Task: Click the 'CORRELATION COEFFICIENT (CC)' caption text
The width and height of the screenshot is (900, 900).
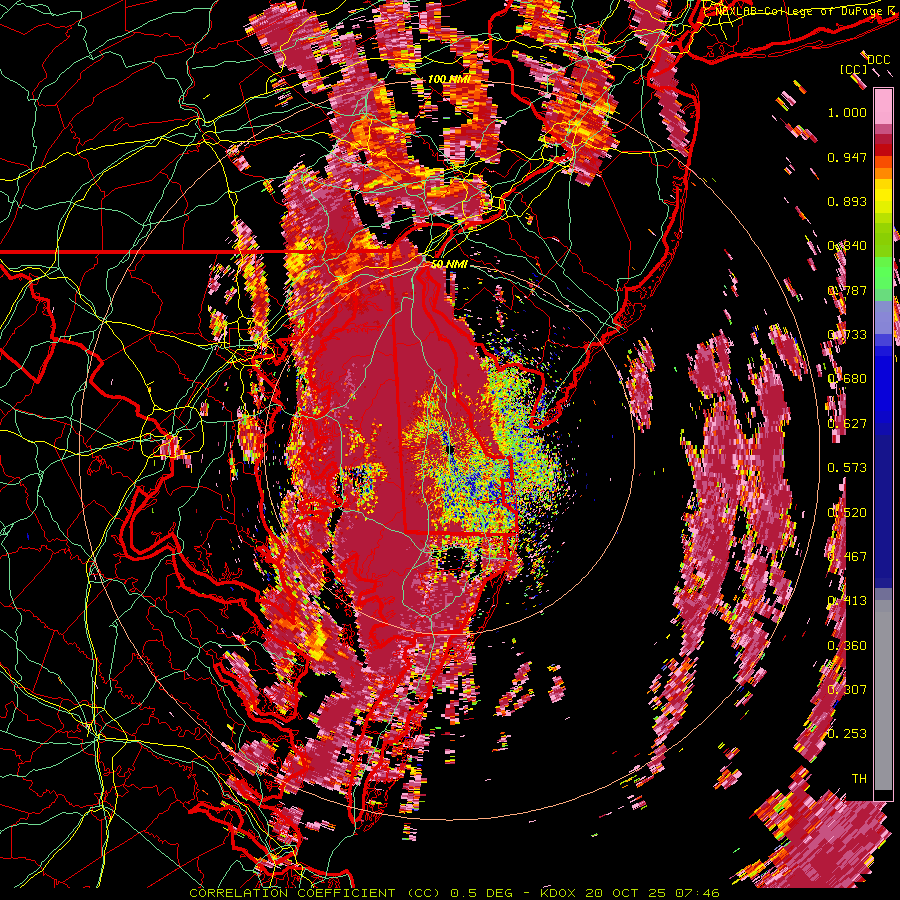Action: [315, 893]
